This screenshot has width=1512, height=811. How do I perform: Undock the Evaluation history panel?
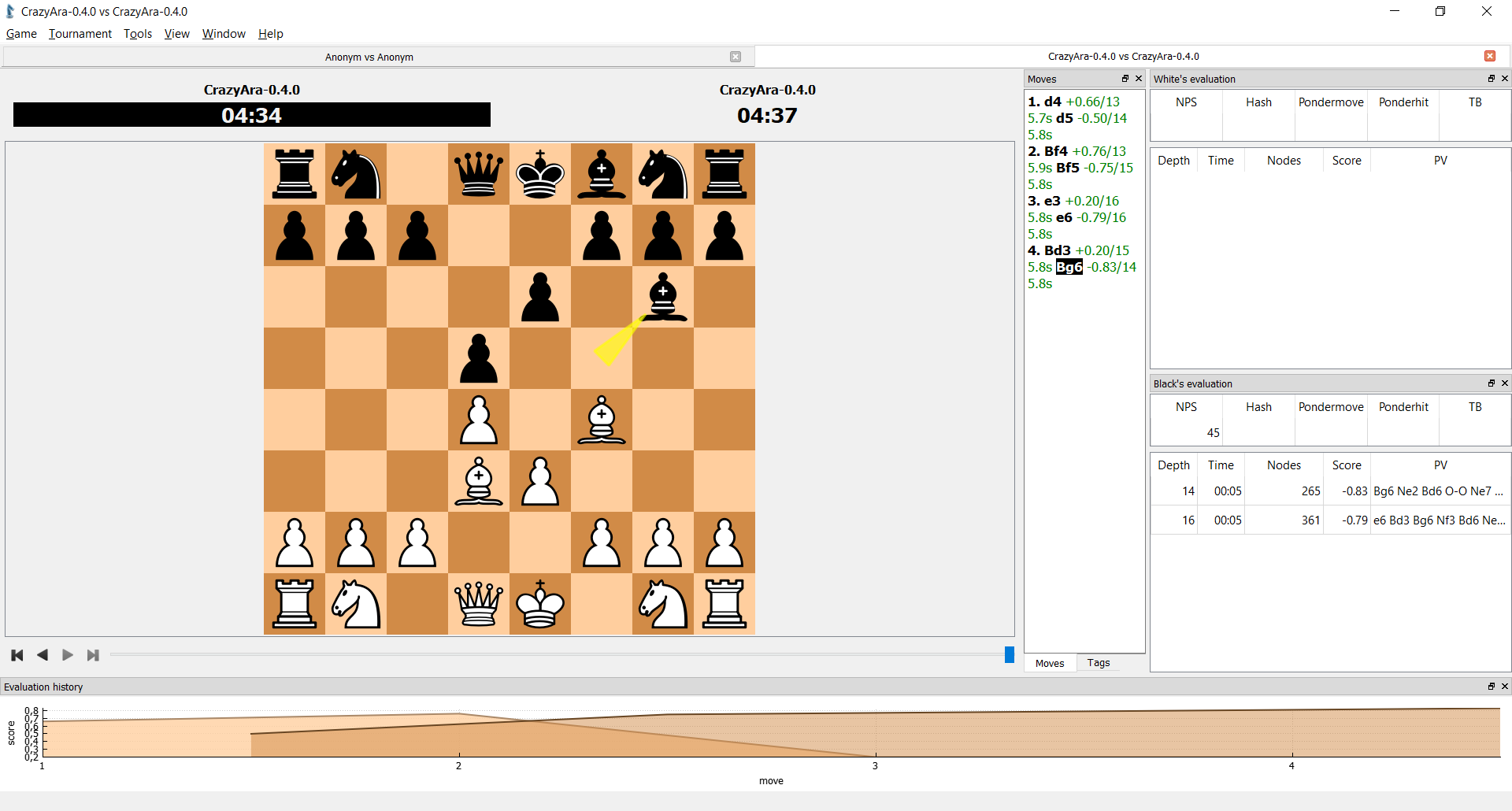(1492, 687)
